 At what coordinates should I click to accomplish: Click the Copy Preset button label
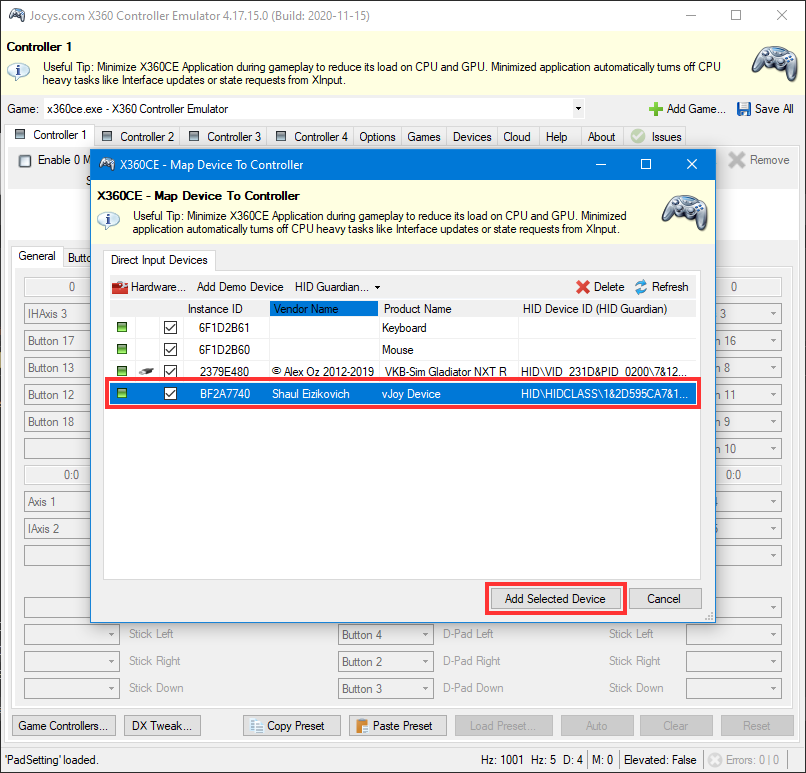(296, 726)
